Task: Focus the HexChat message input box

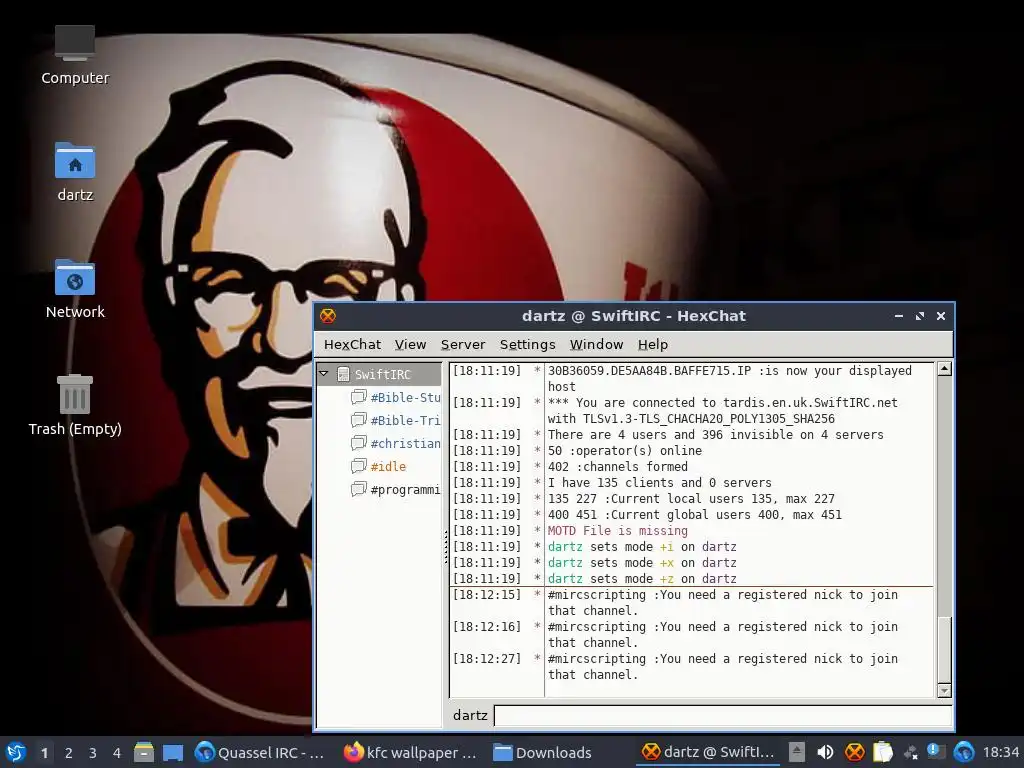Action: pyautogui.click(x=723, y=716)
